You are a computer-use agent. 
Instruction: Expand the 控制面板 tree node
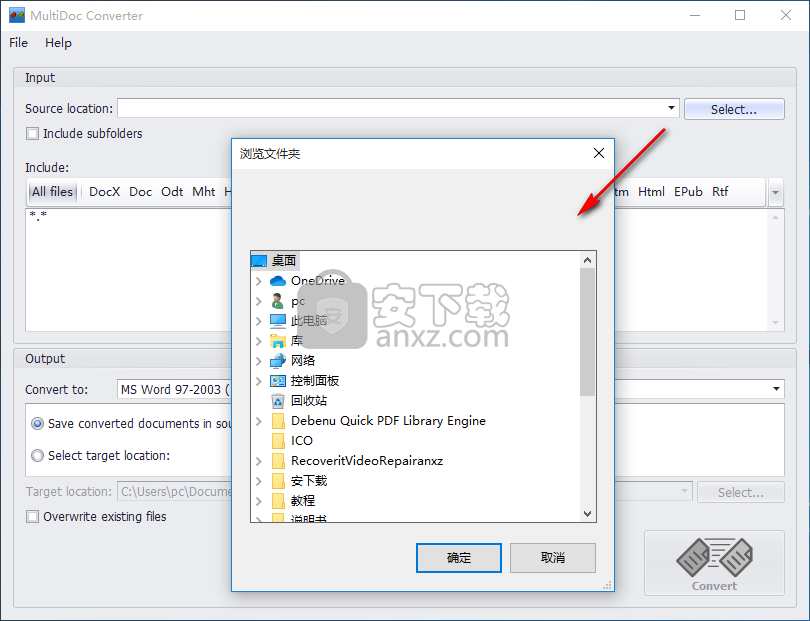coord(259,381)
